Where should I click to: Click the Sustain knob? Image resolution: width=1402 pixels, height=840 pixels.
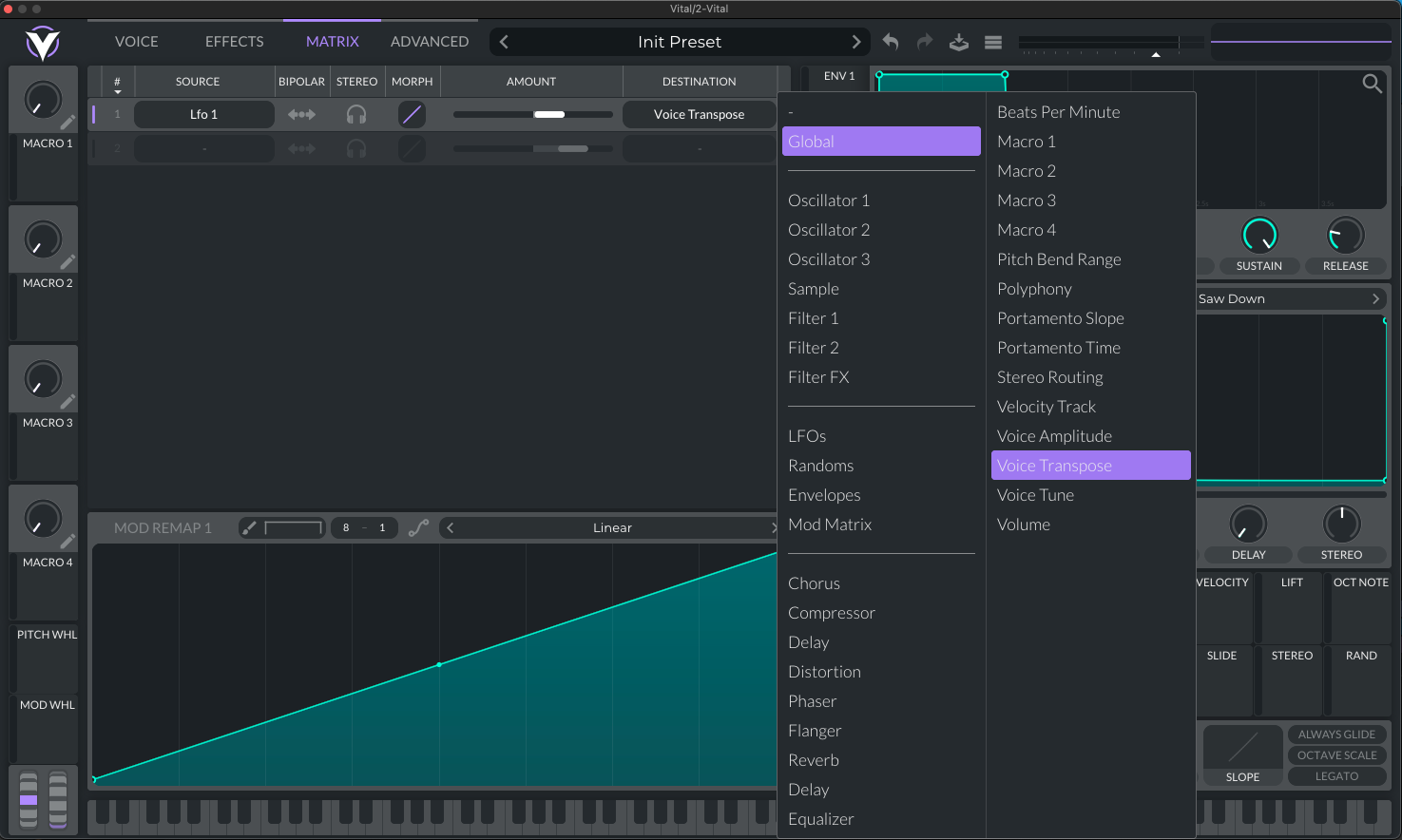[1259, 235]
